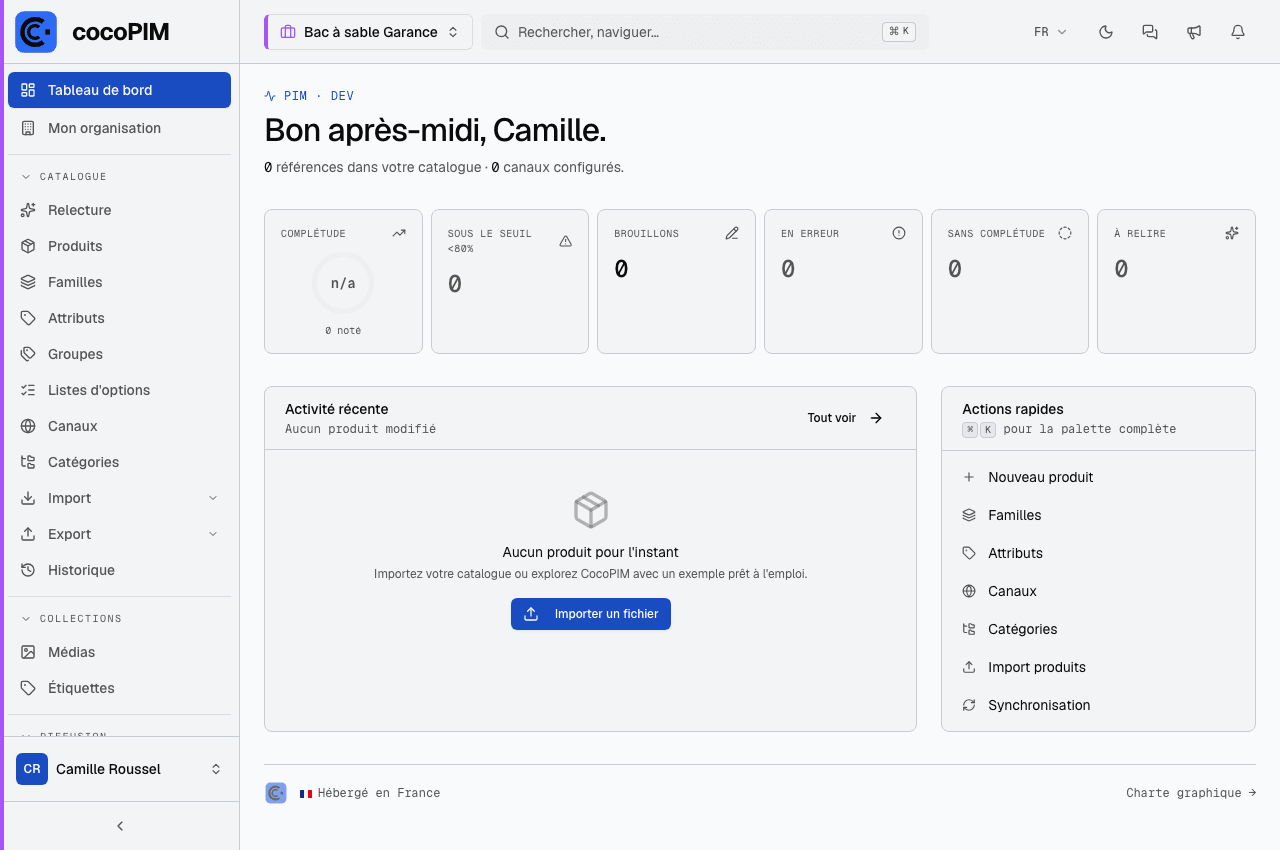
Task: Open the notifications bell
Action: click(1238, 32)
